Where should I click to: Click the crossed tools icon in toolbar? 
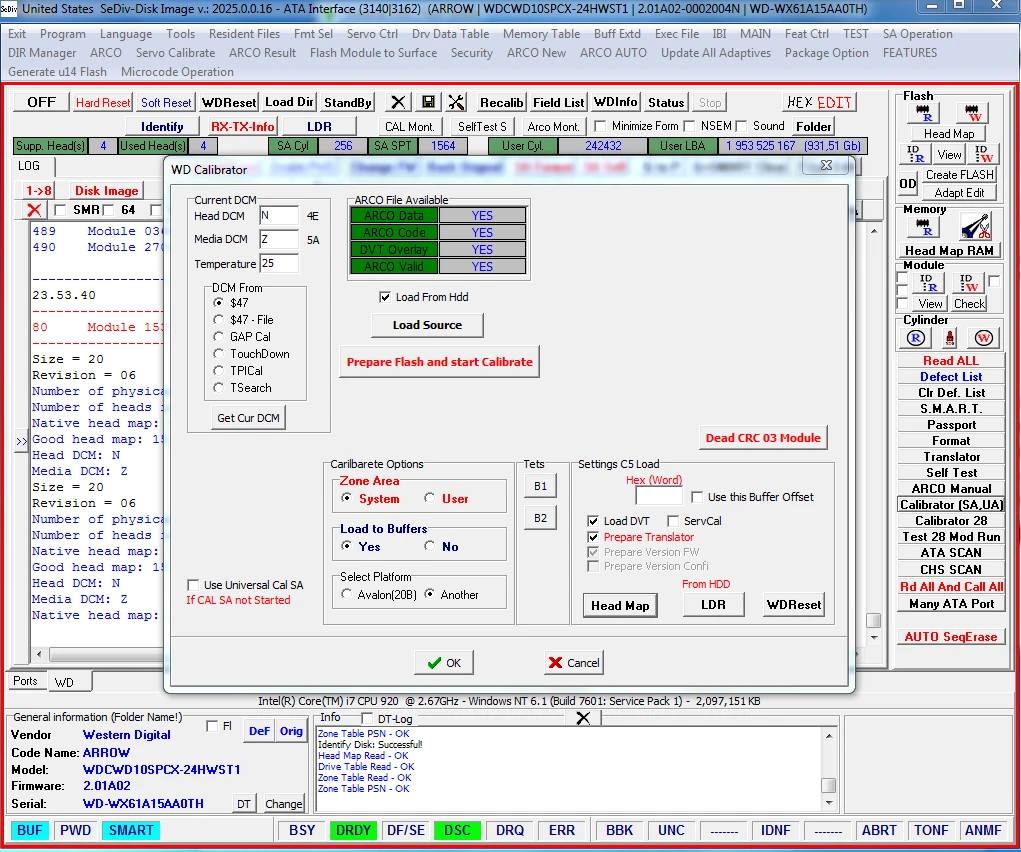(x=456, y=102)
